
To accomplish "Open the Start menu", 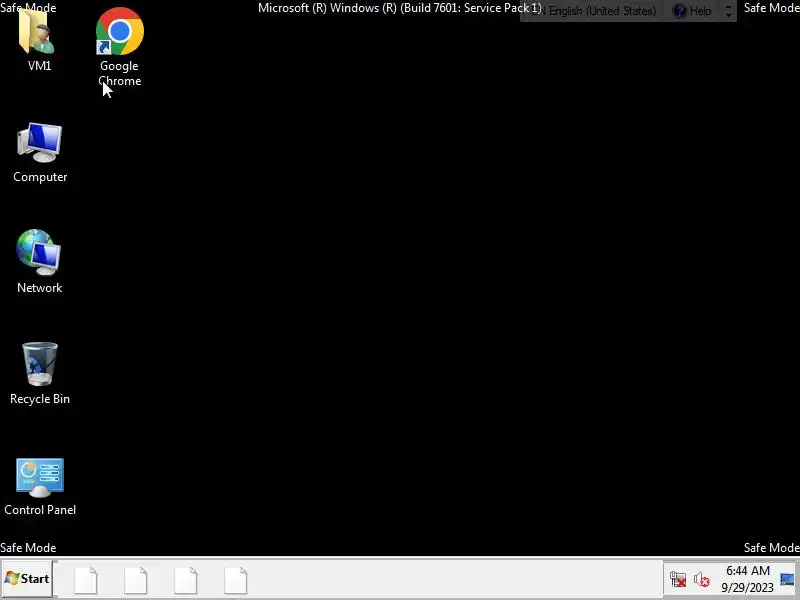I will pyautogui.click(x=27, y=579).
